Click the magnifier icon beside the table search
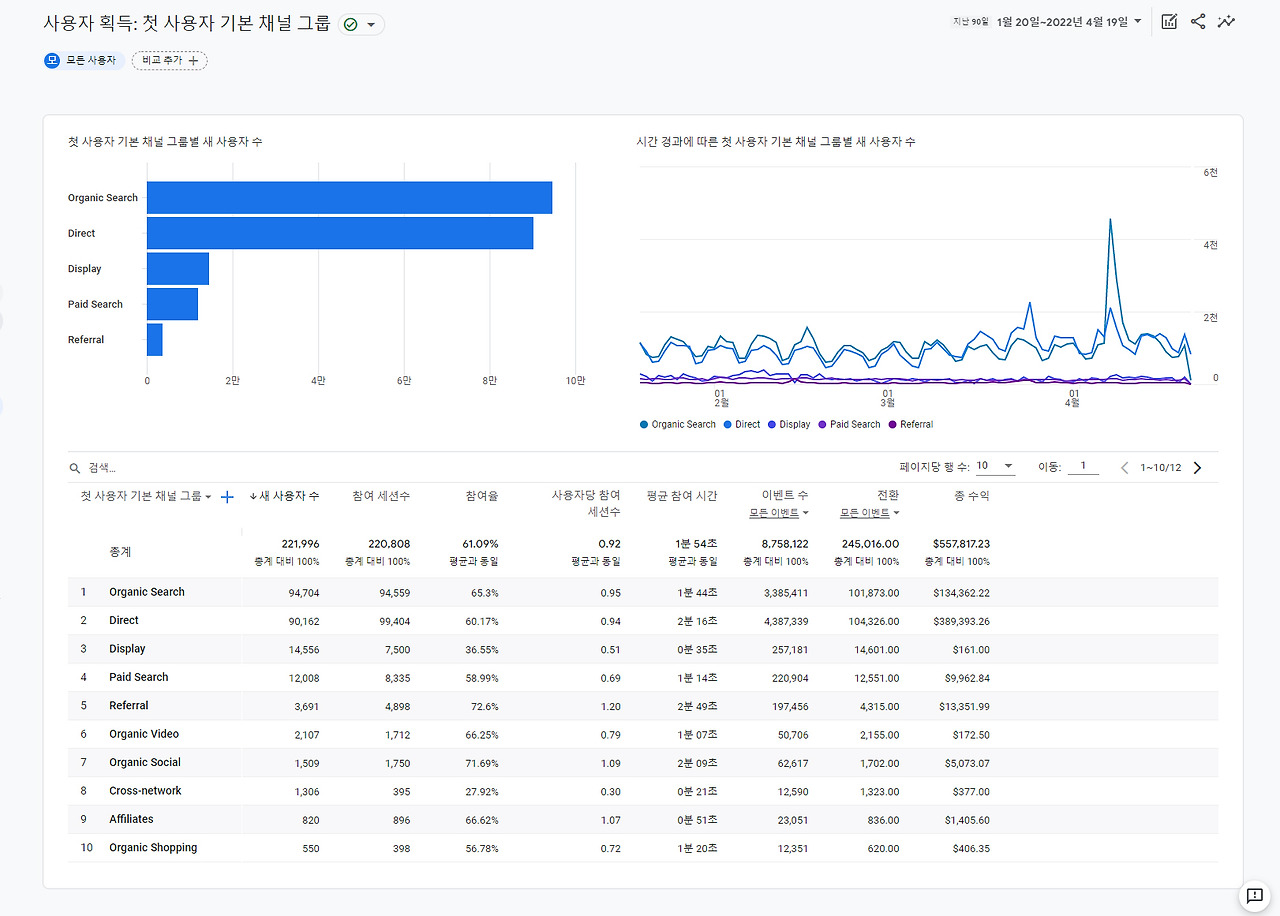 tap(74, 468)
